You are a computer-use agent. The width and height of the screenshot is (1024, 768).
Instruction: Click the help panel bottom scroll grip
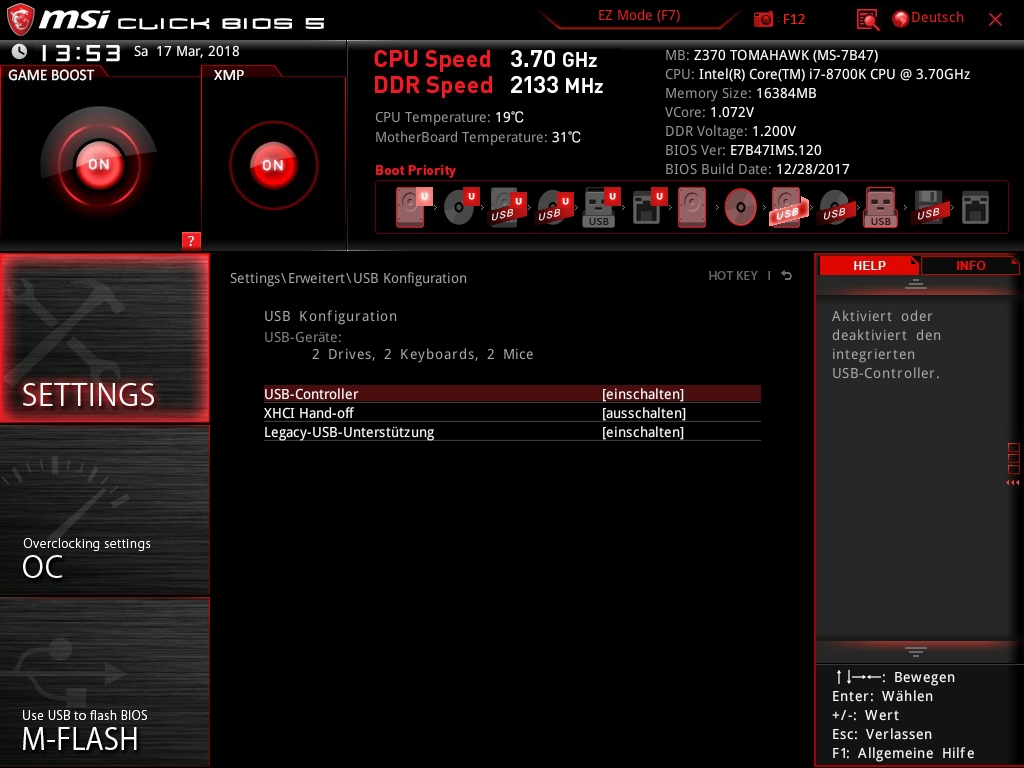click(916, 651)
